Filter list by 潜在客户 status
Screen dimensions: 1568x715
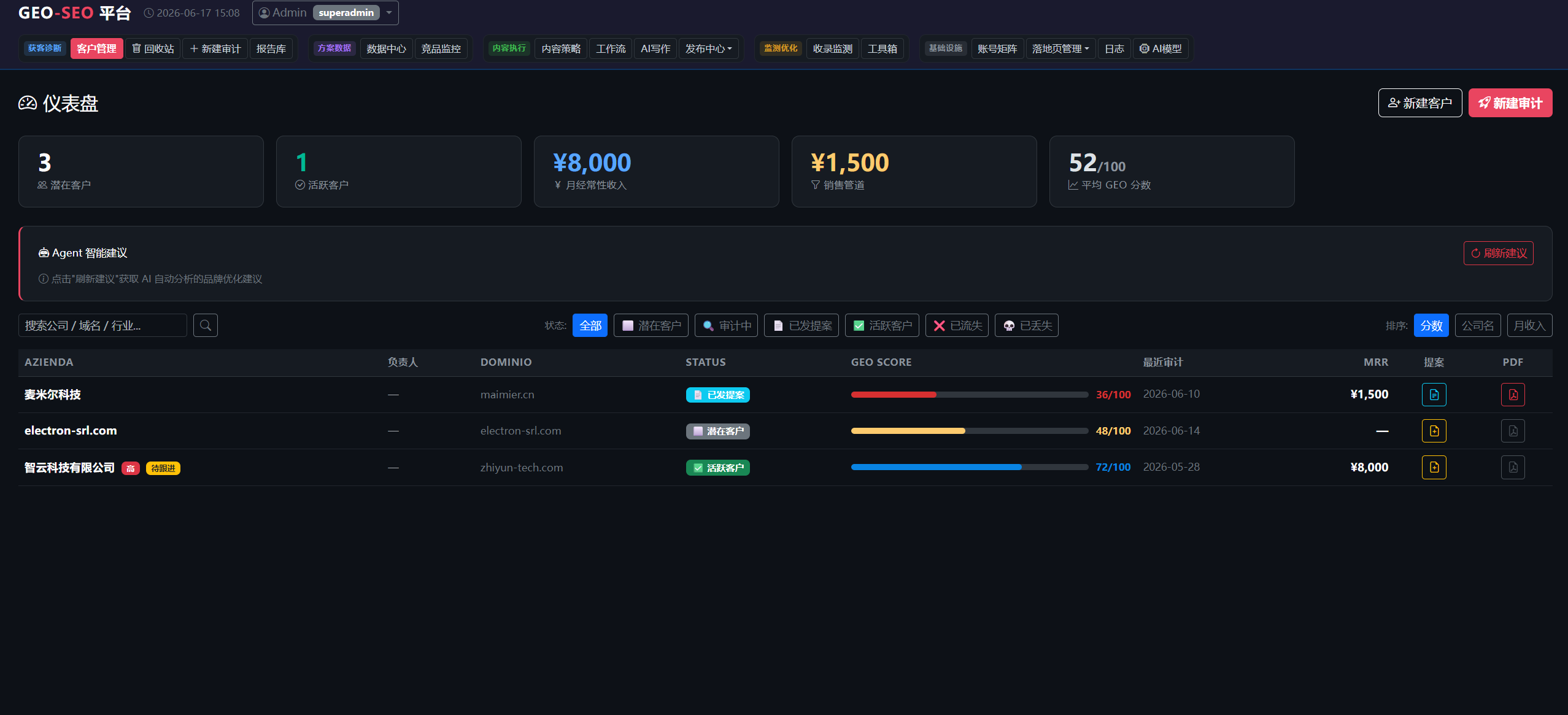coord(651,325)
